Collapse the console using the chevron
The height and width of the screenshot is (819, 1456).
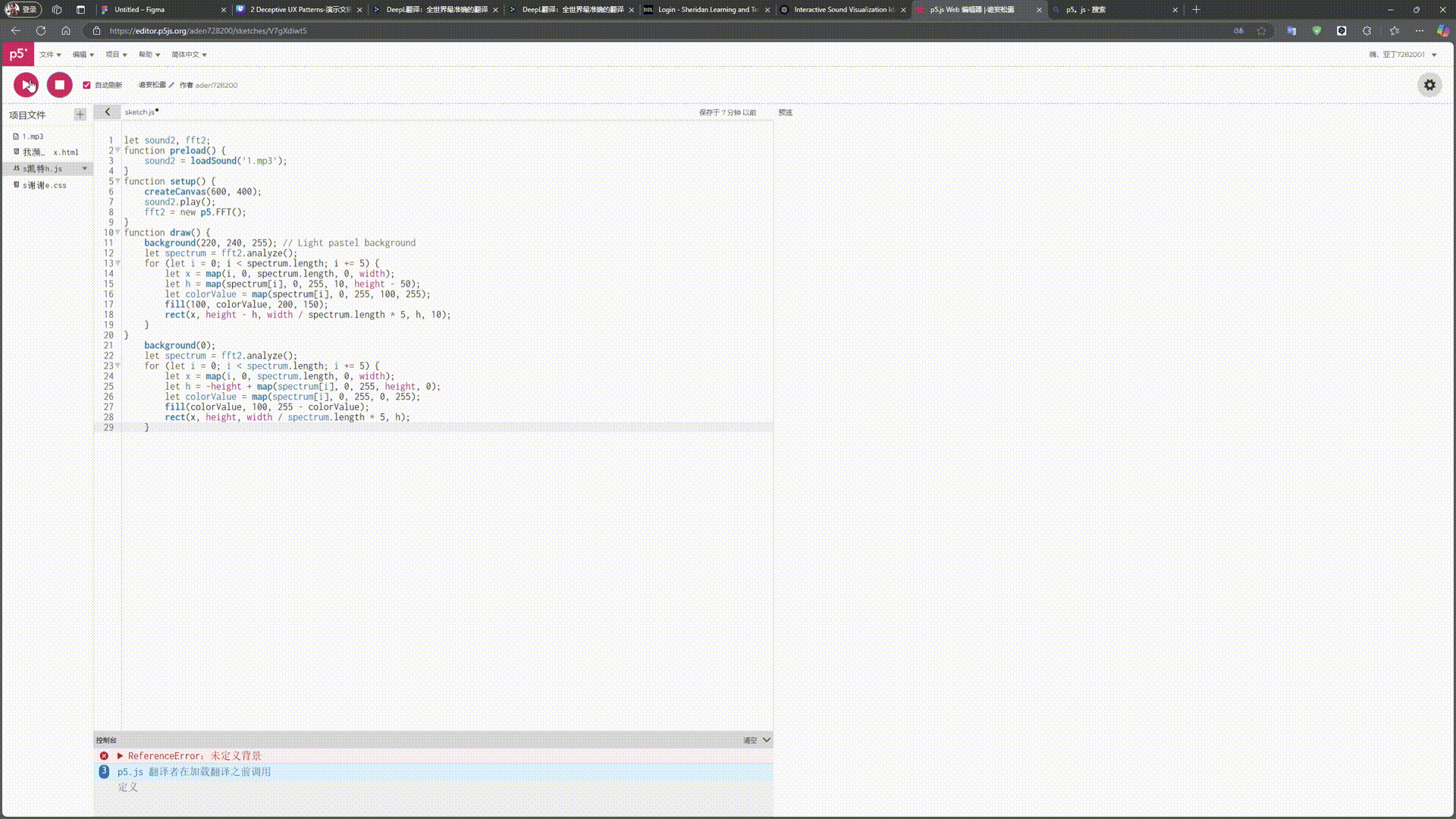pos(767,740)
